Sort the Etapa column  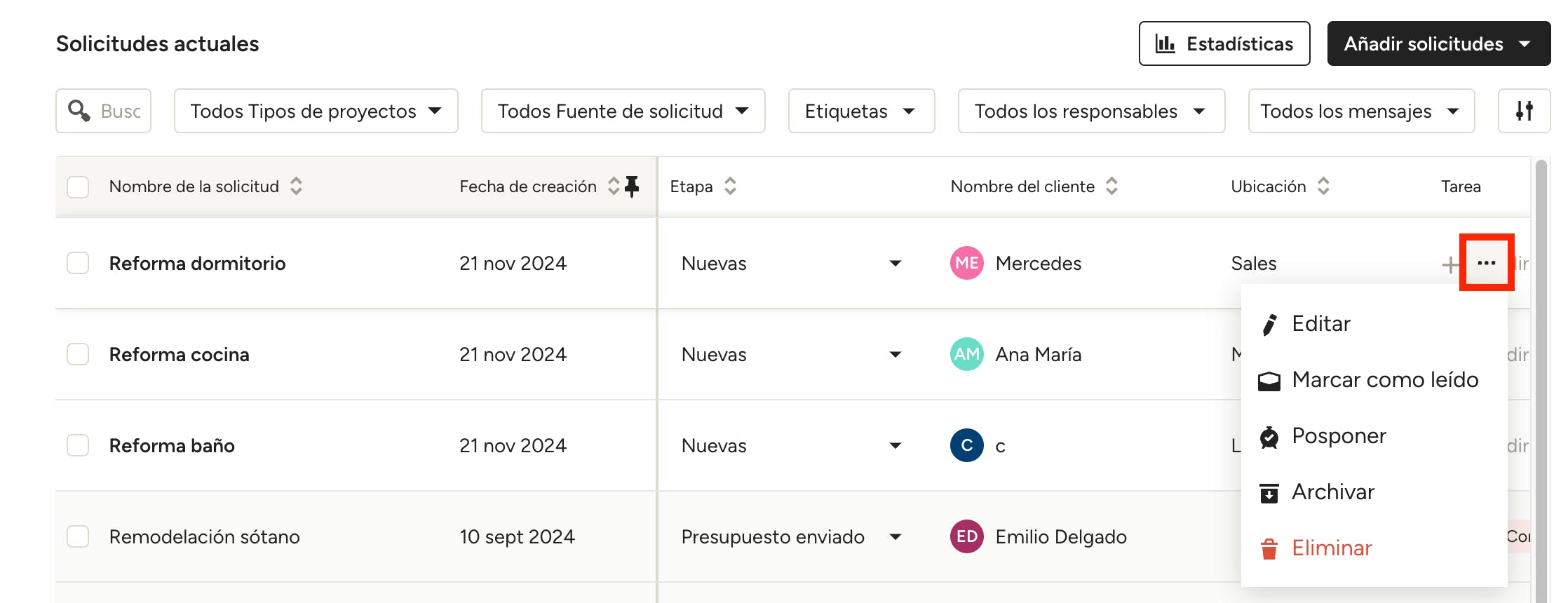(730, 186)
